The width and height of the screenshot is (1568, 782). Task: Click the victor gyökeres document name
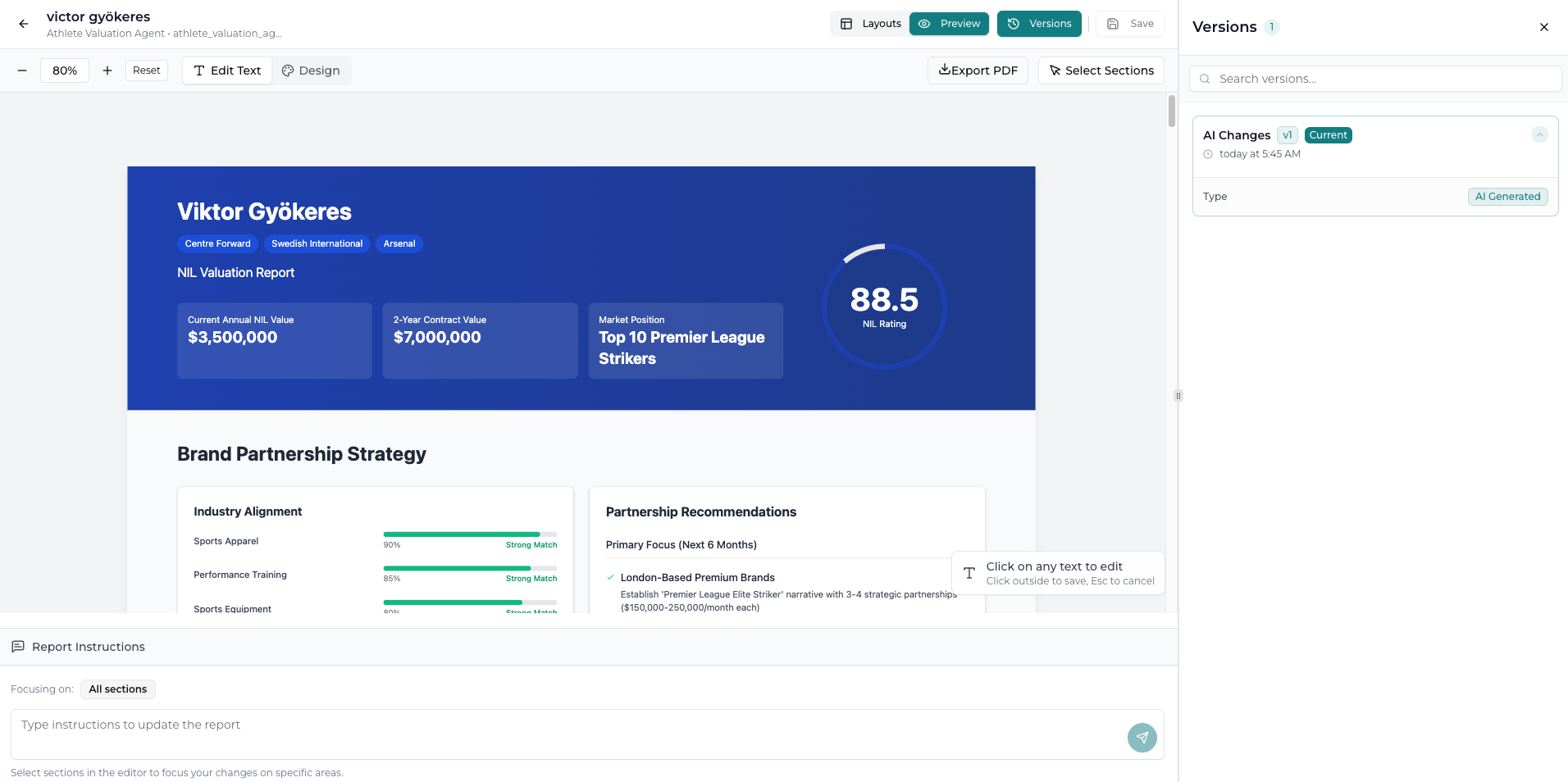pyautogui.click(x=98, y=16)
